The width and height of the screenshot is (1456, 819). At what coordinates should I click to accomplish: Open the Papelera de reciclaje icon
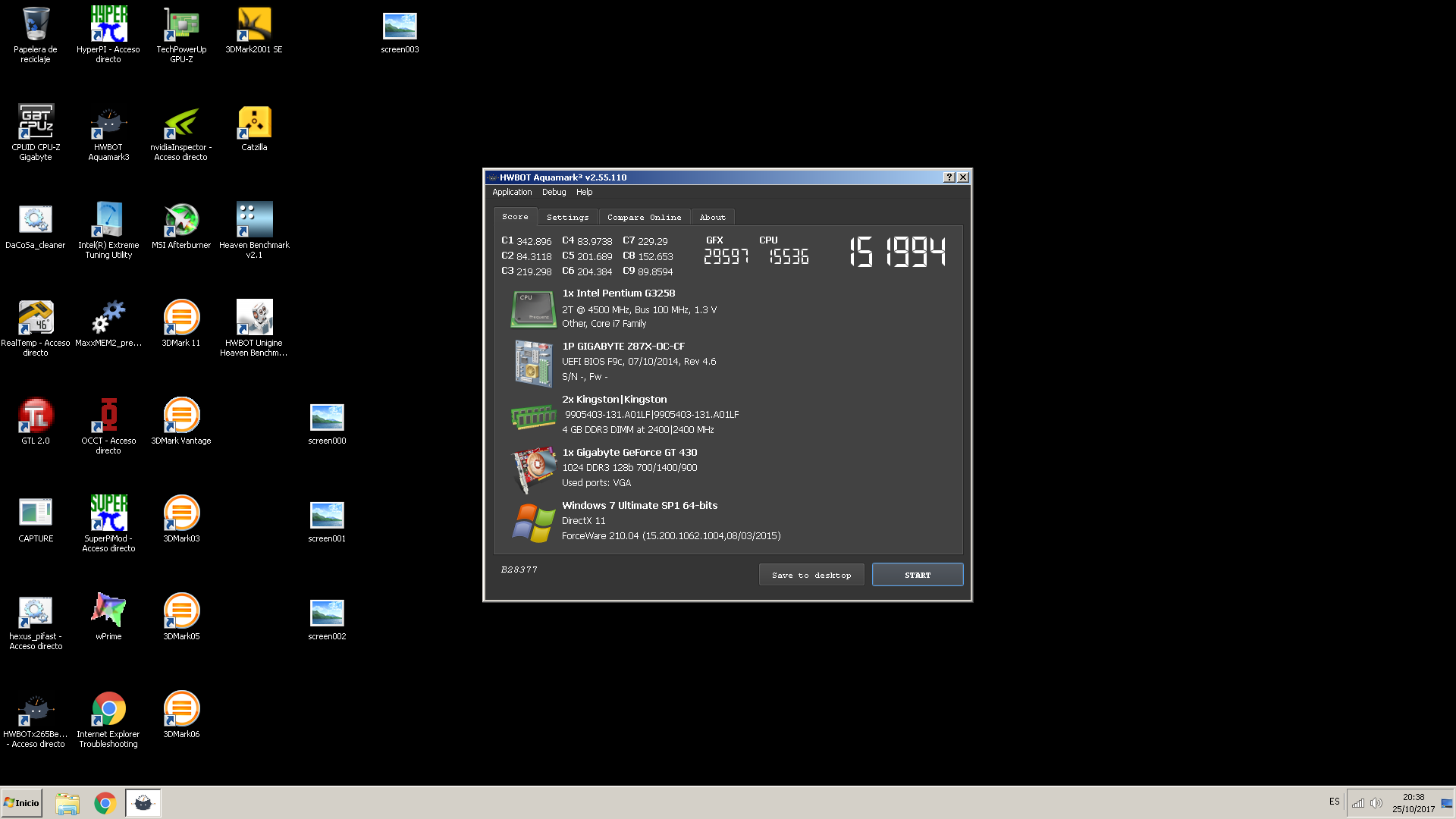coord(36,34)
